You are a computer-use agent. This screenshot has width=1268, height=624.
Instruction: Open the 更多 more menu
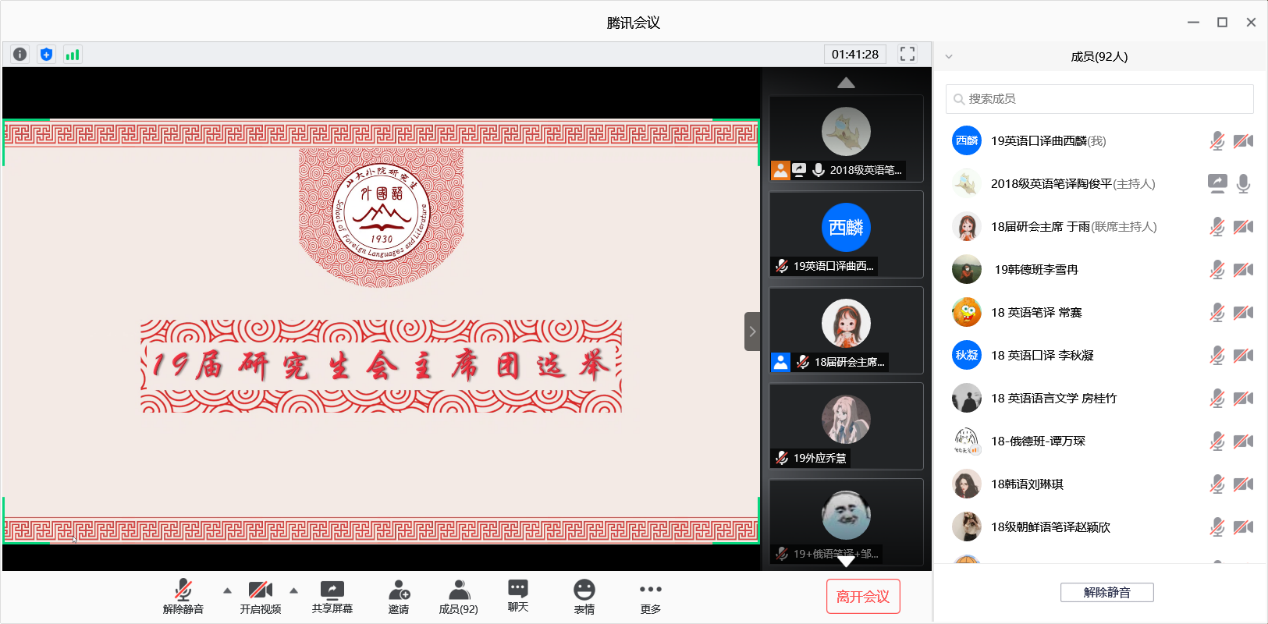point(651,597)
